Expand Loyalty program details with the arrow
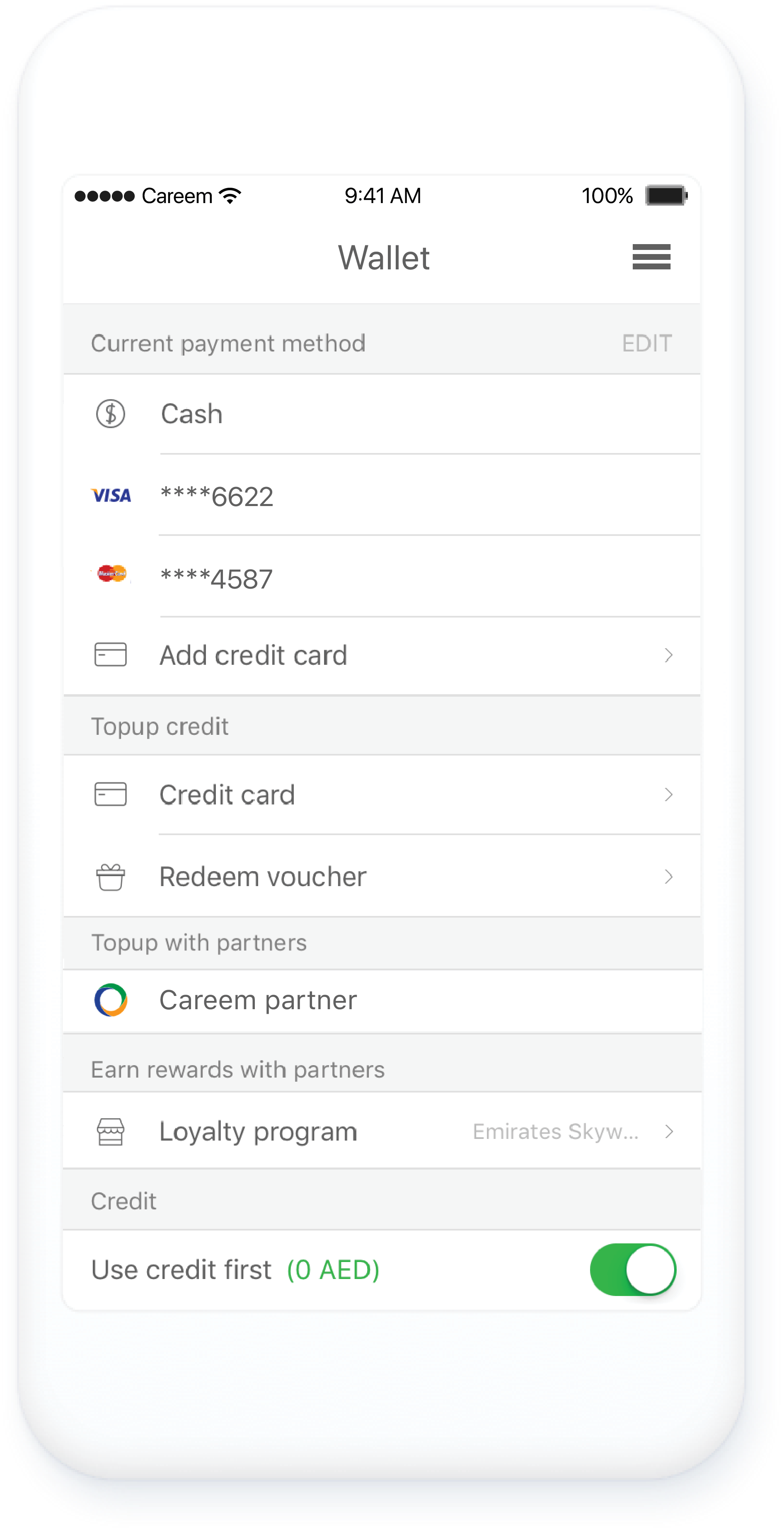This screenshot has width=784, height=1531. (669, 1131)
